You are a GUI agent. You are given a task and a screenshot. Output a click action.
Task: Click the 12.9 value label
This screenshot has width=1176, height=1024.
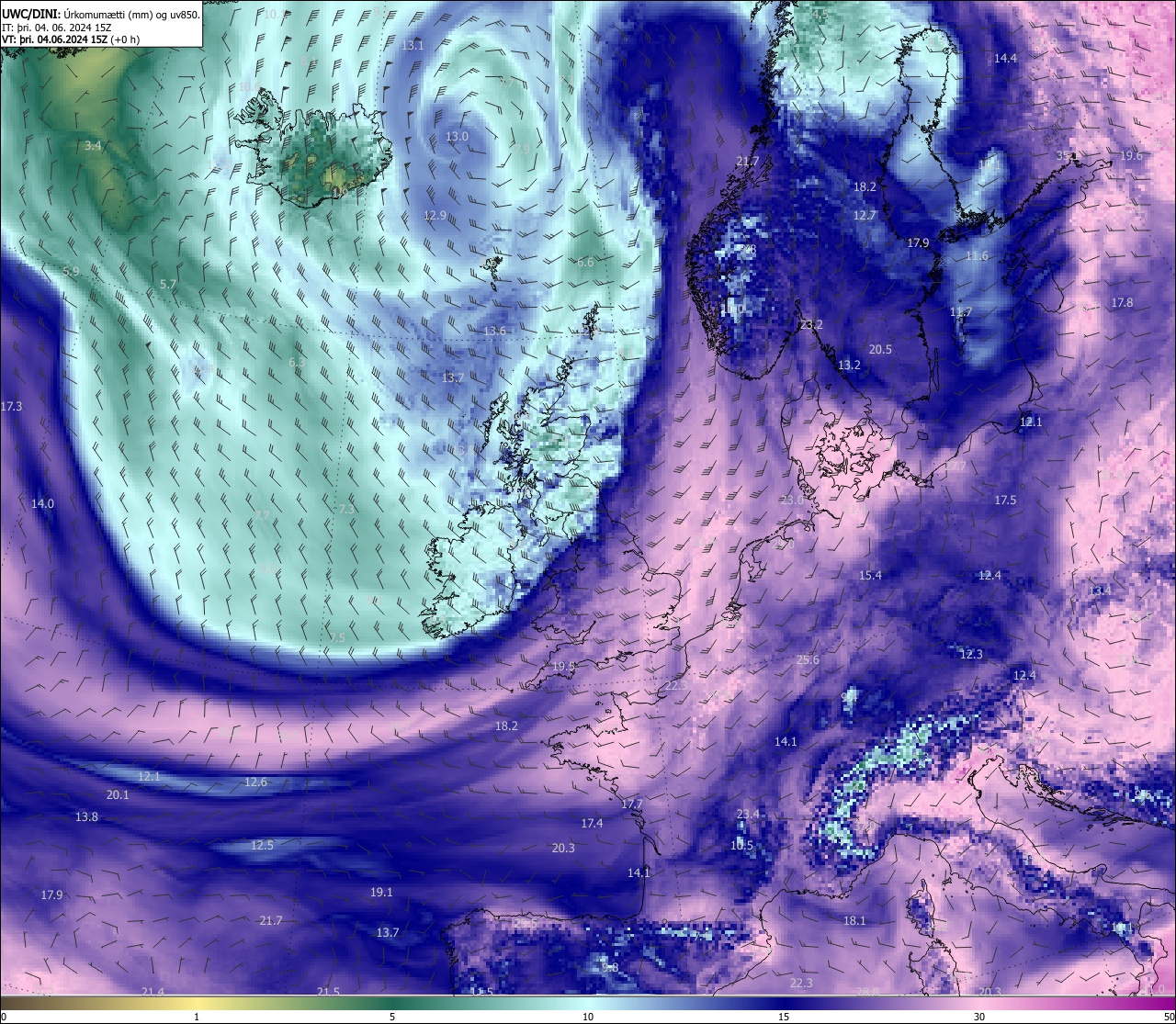(x=435, y=215)
